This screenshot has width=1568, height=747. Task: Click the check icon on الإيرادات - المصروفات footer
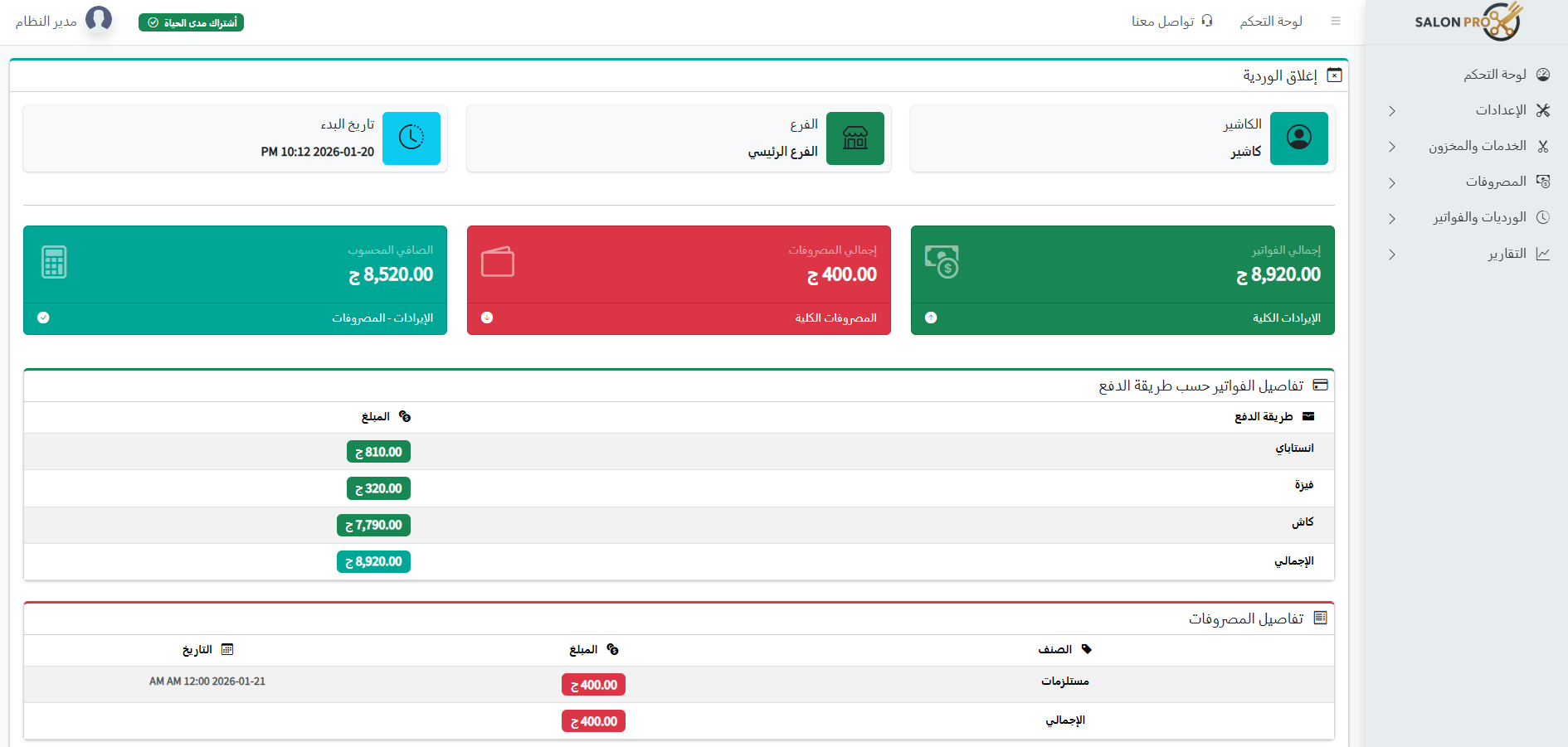pyautogui.click(x=44, y=318)
